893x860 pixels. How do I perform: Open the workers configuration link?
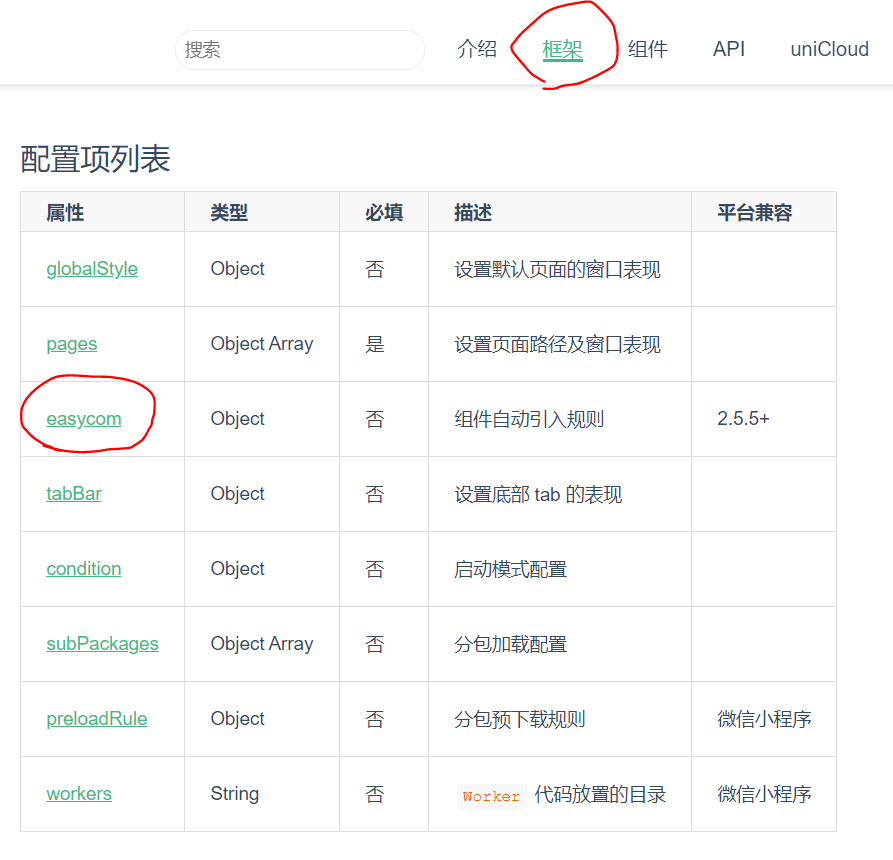[x=78, y=793]
